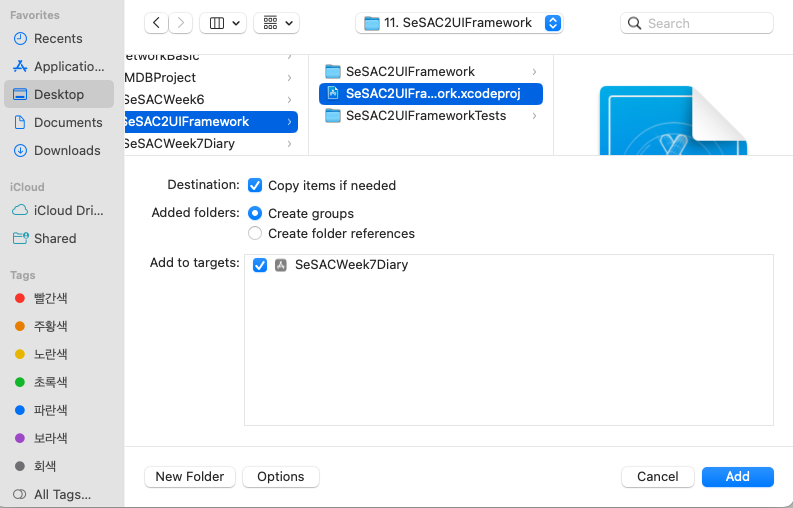
Task: Click the magnifying glass search icon
Action: pos(634,23)
